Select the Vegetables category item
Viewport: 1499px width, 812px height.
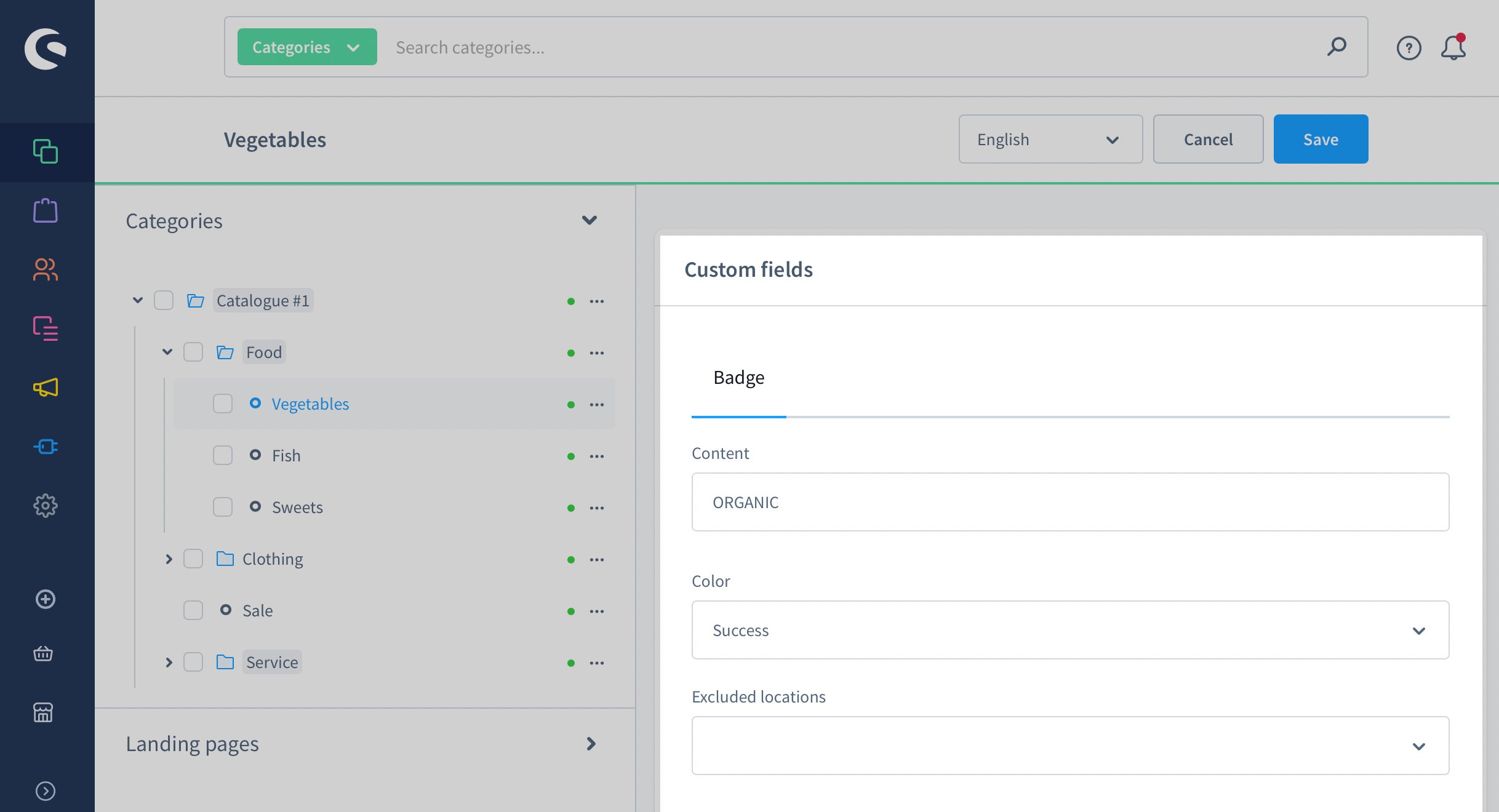tap(310, 403)
